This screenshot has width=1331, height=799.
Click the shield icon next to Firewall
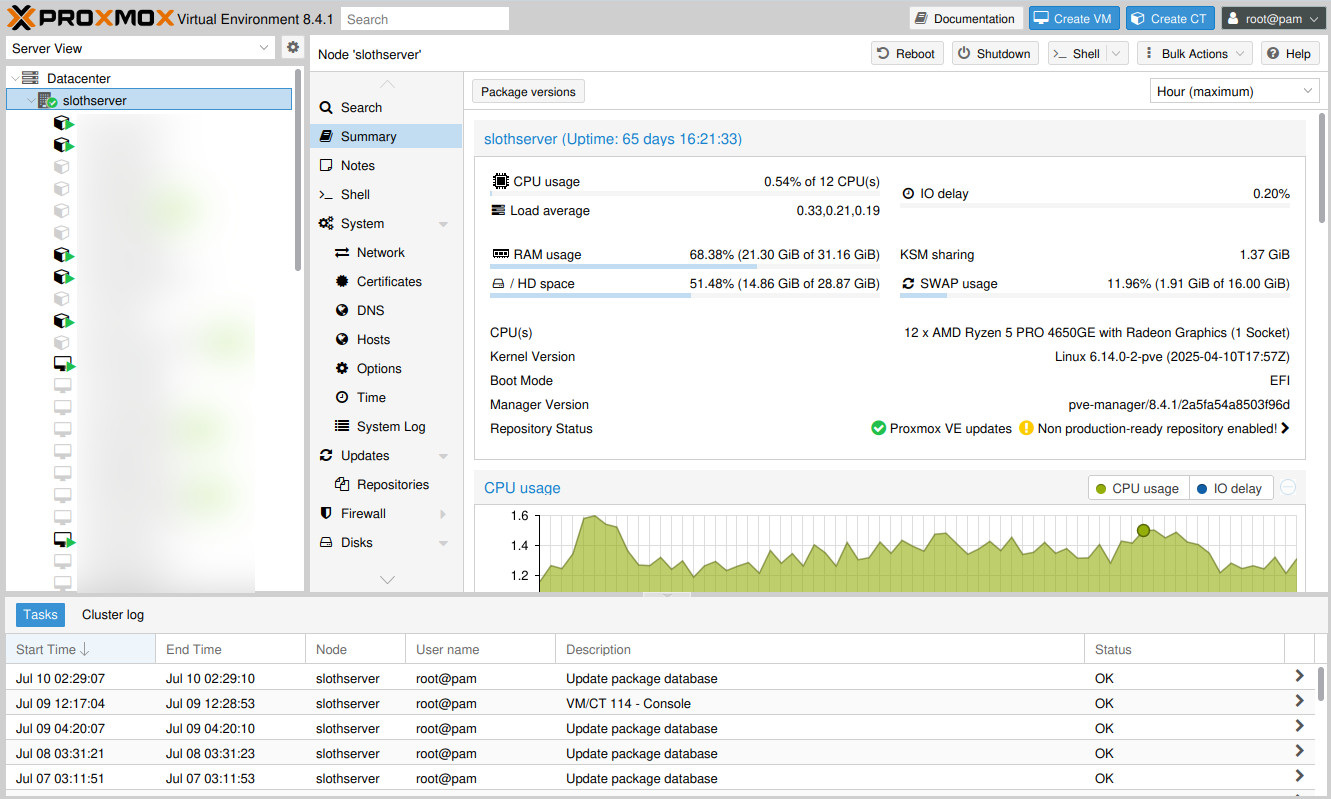pos(326,513)
